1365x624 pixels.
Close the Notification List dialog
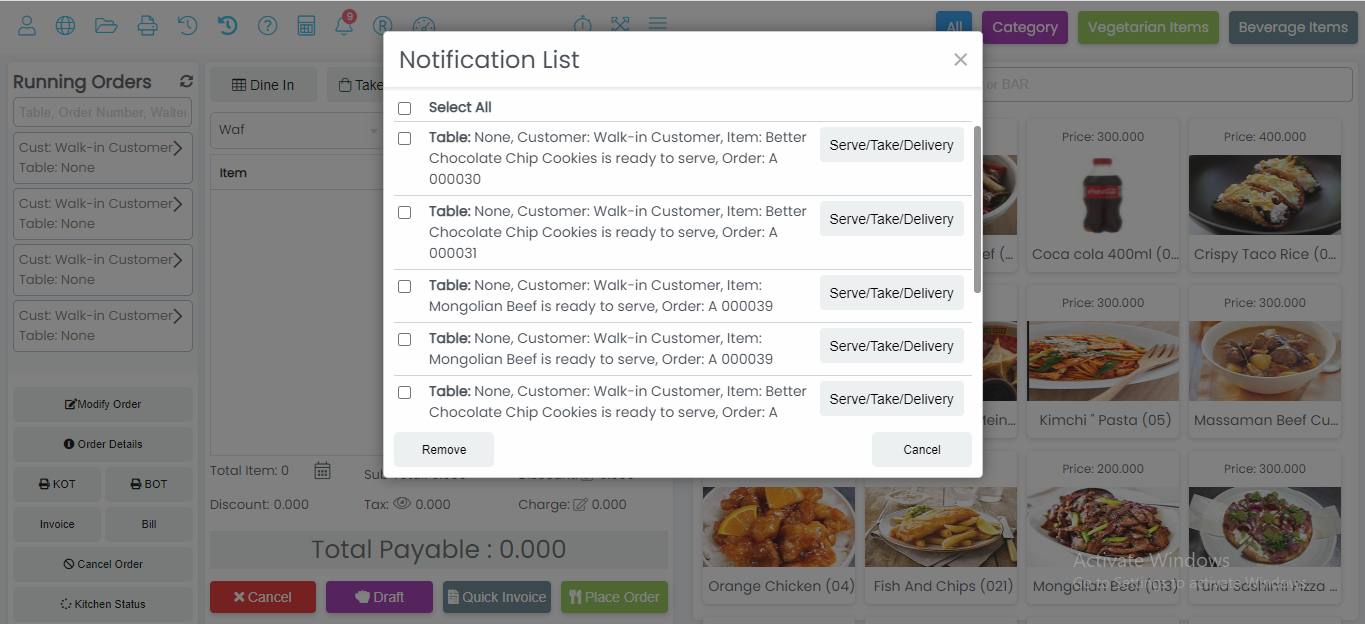(960, 60)
